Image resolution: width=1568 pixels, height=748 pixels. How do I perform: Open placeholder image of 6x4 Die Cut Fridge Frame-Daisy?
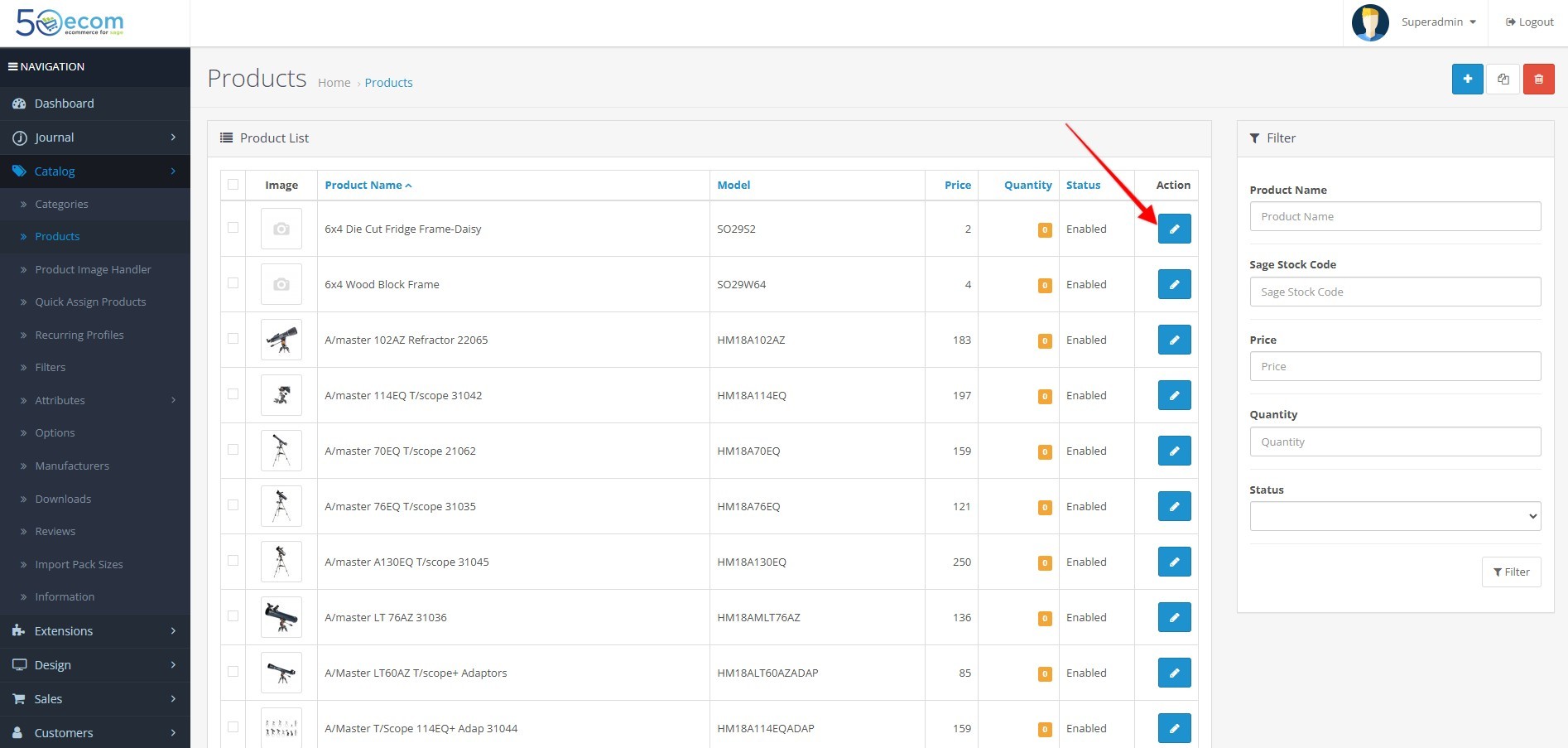coord(281,229)
